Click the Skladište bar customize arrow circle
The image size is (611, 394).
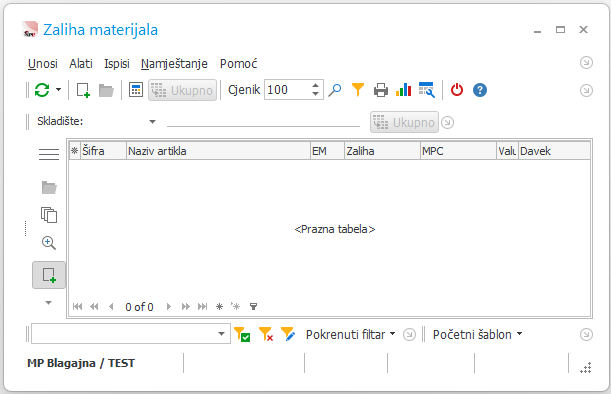click(447, 122)
